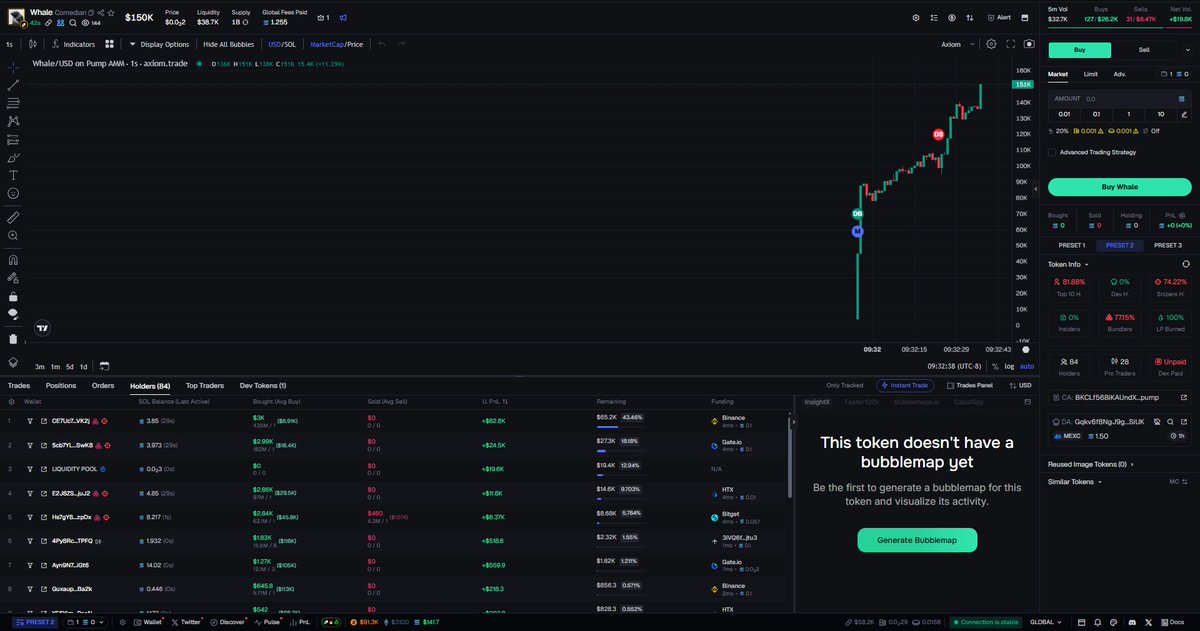This screenshot has height=631, width=1200.
Task: Check the Advanced Trading Strategy box
Action: pos(1052,152)
